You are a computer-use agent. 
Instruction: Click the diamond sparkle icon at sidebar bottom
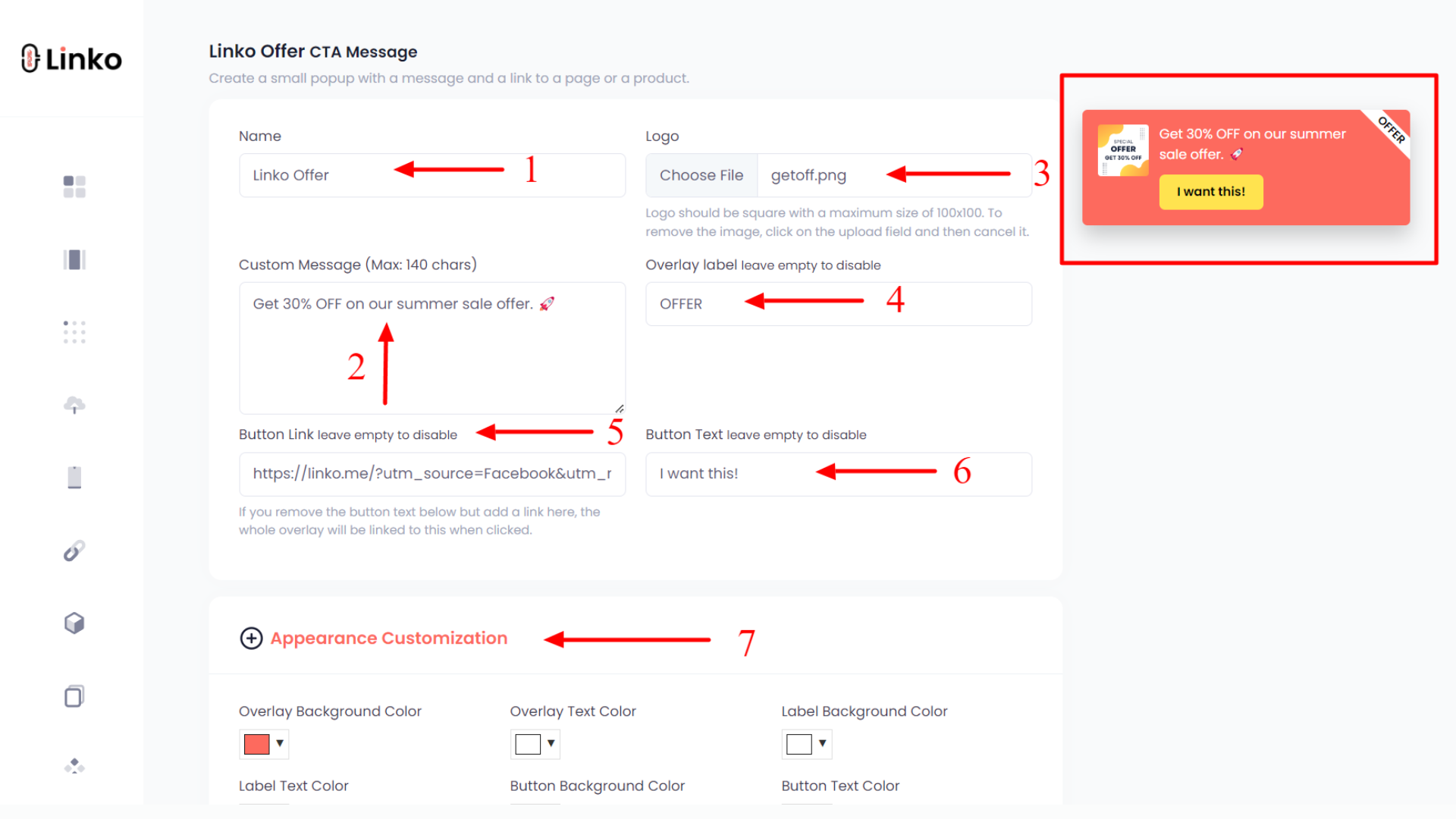click(74, 766)
